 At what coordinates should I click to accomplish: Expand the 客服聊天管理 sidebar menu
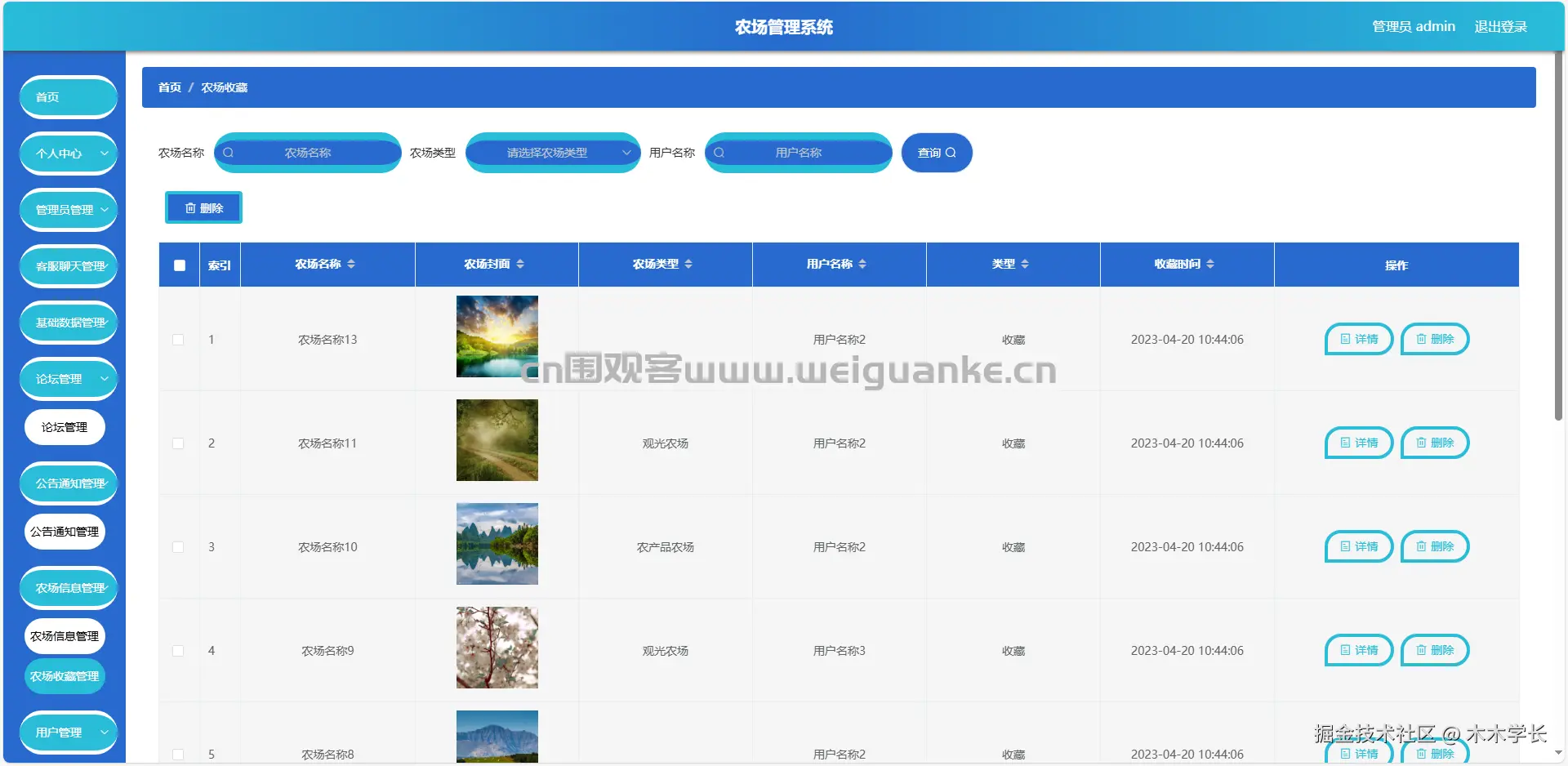(69, 266)
